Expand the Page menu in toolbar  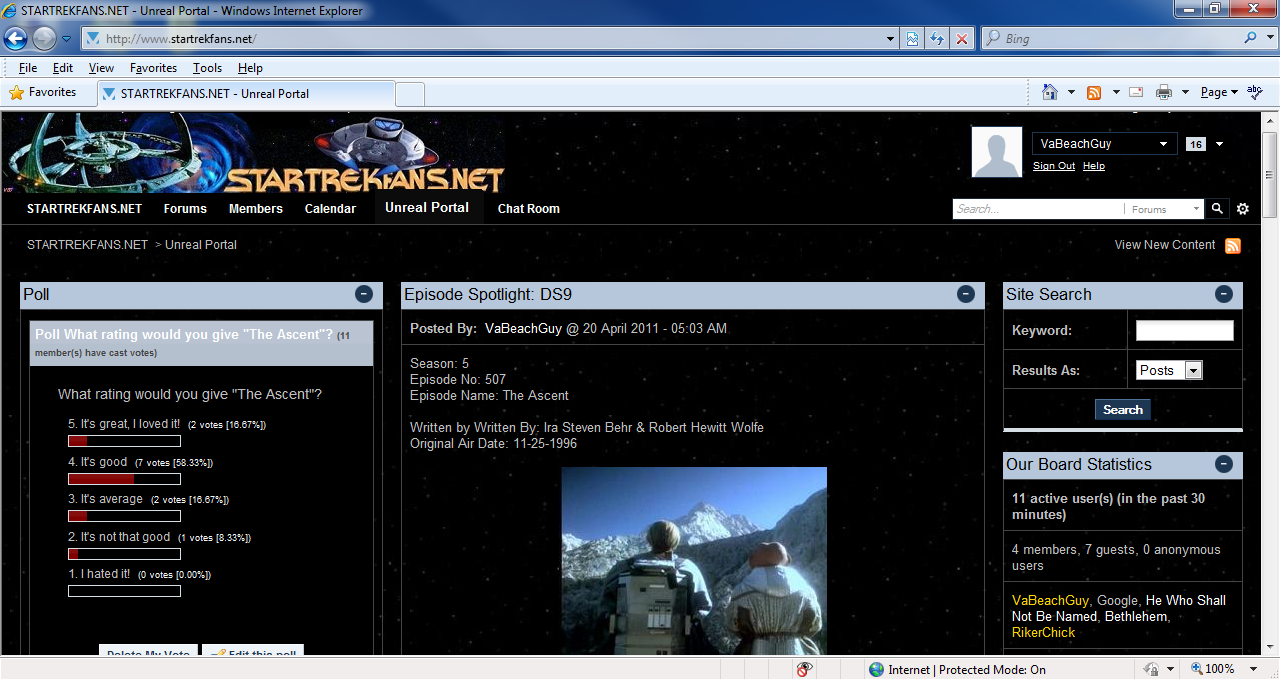1219,92
